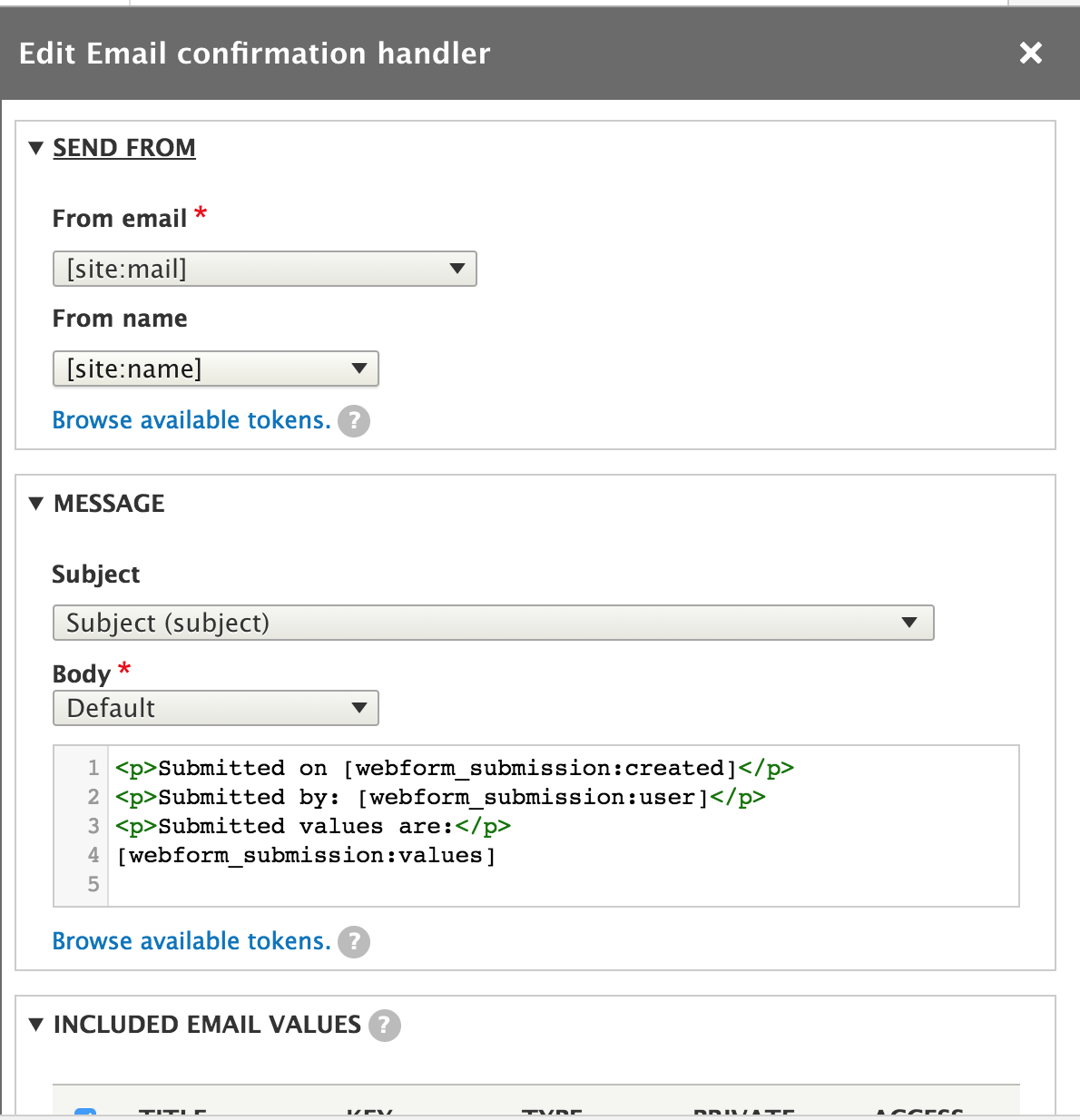The width and height of the screenshot is (1080, 1120).
Task: Click line number 4 in the editor gutter
Action: tap(93, 855)
